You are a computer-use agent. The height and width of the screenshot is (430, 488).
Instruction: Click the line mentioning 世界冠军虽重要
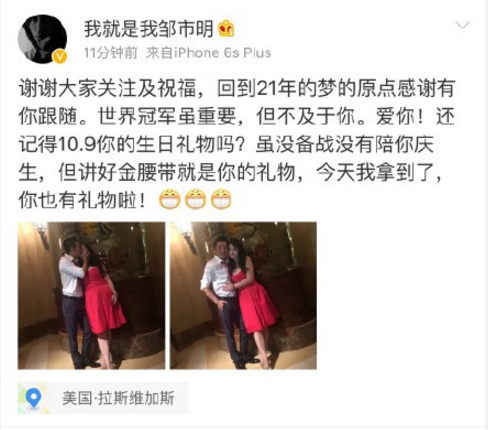[237, 117]
